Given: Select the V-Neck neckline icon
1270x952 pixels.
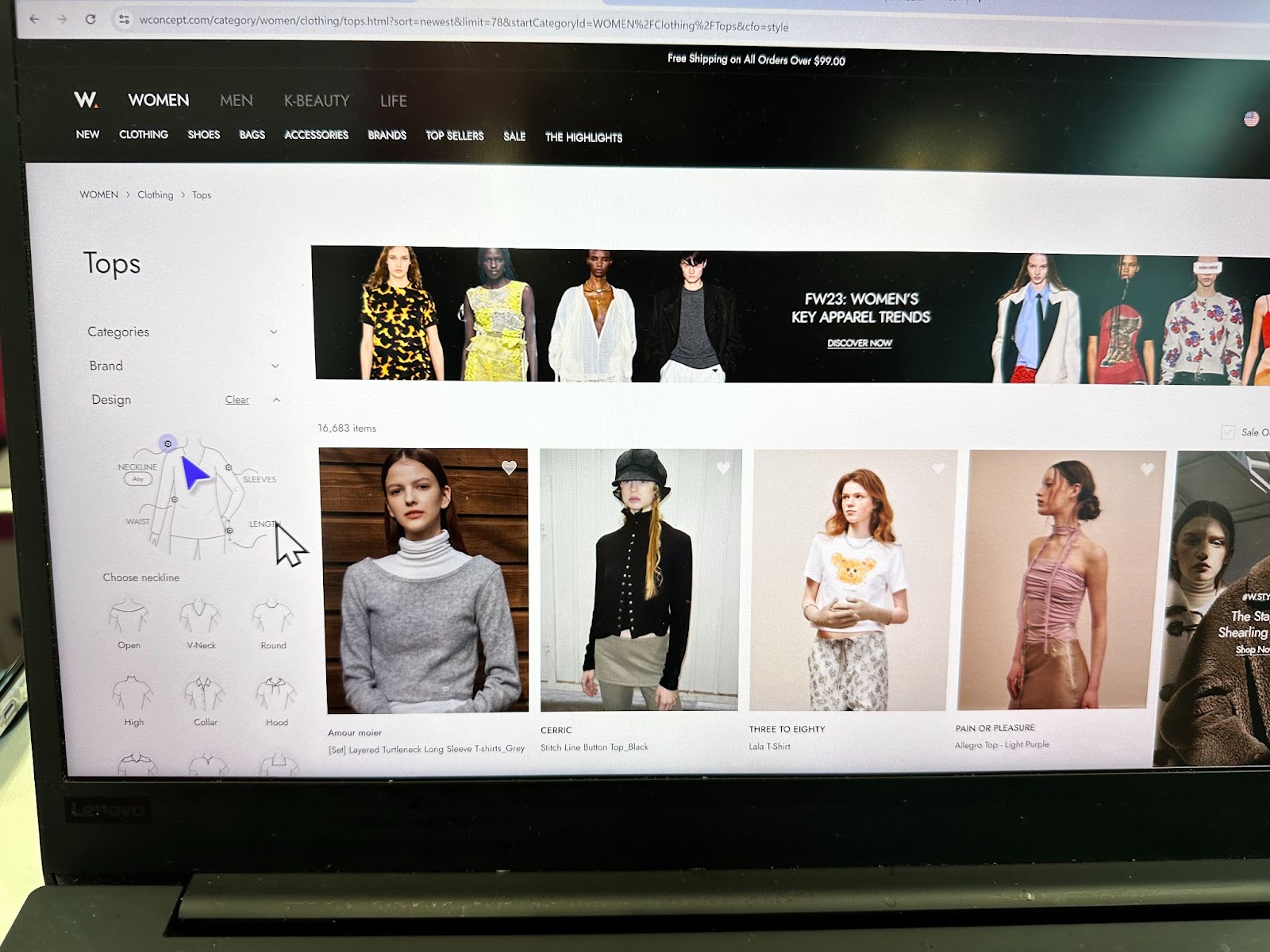Looking at the screenshot, I should 200,619.
